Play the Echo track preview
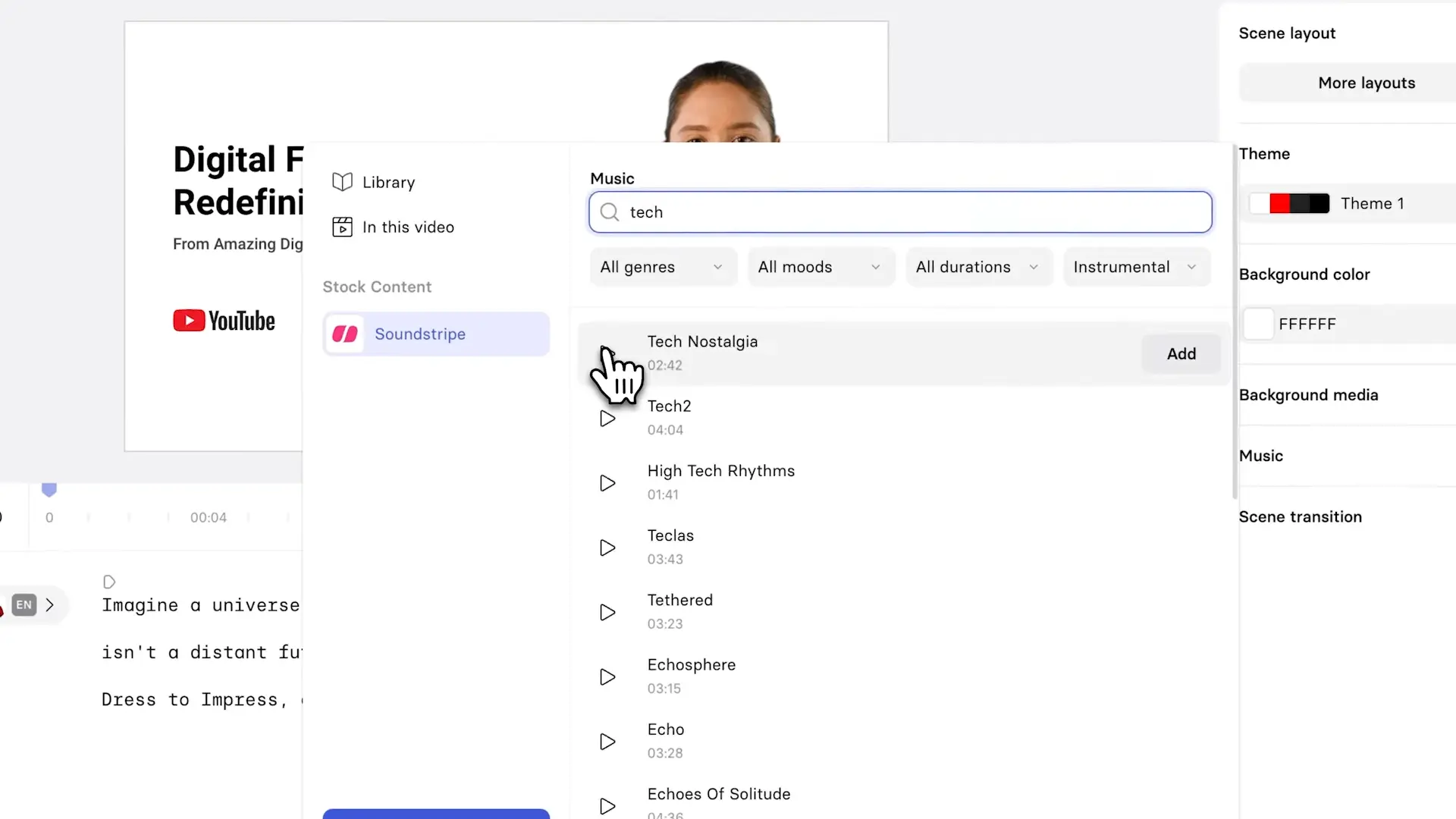 tap(607, 742)
